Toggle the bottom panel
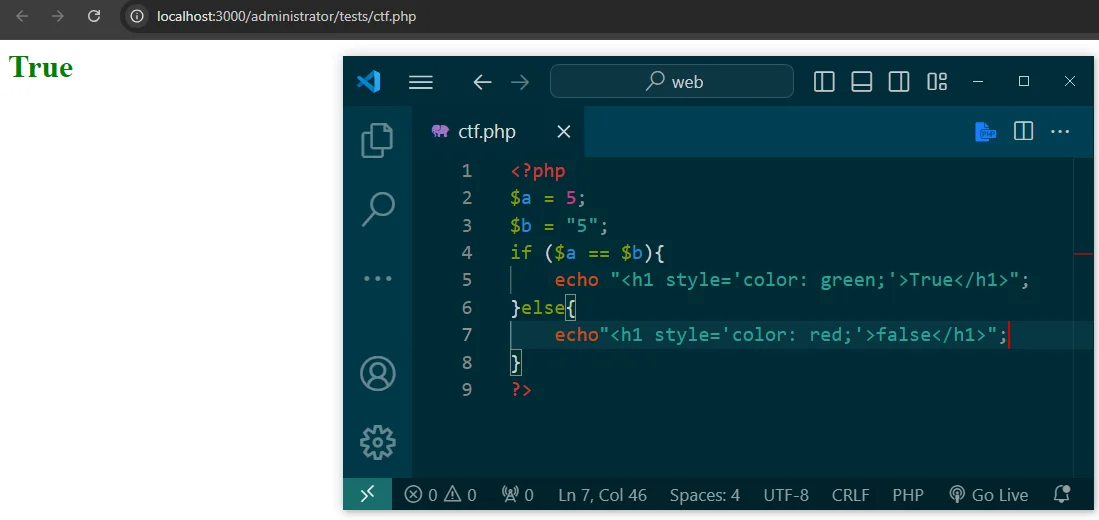The image size is (1099, 520). (x=861, y=82)
